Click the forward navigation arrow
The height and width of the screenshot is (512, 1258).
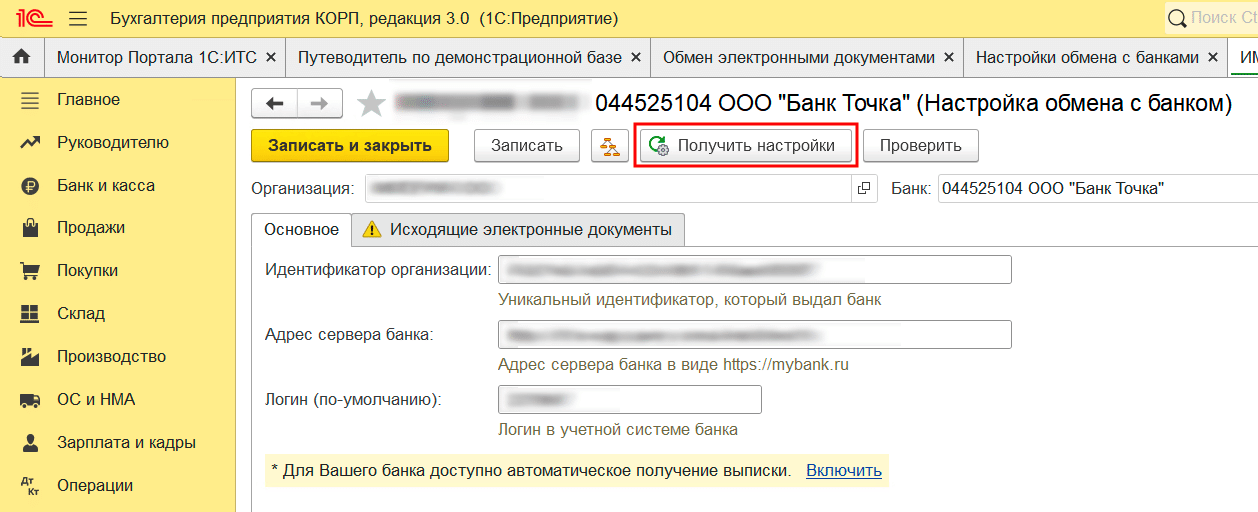pyautogui.click(x=319, y=103)
